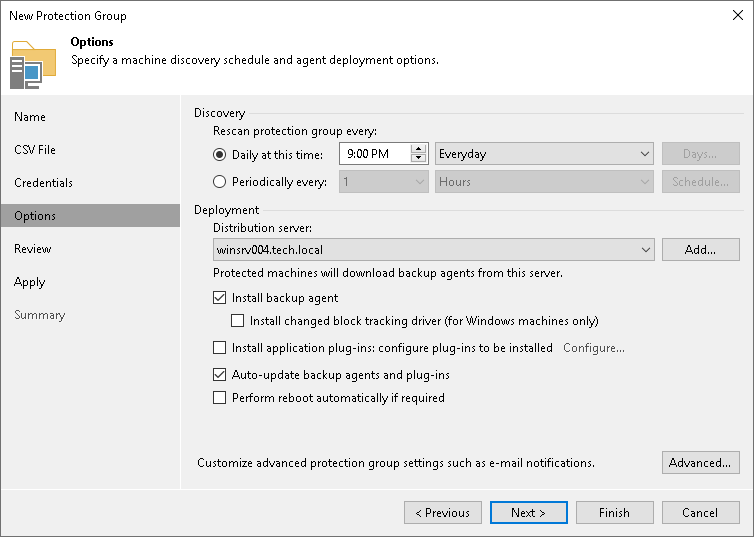The height and width of the screenshot is (537, 754).
Task: Click the Finish button
Action: [615, 512]
